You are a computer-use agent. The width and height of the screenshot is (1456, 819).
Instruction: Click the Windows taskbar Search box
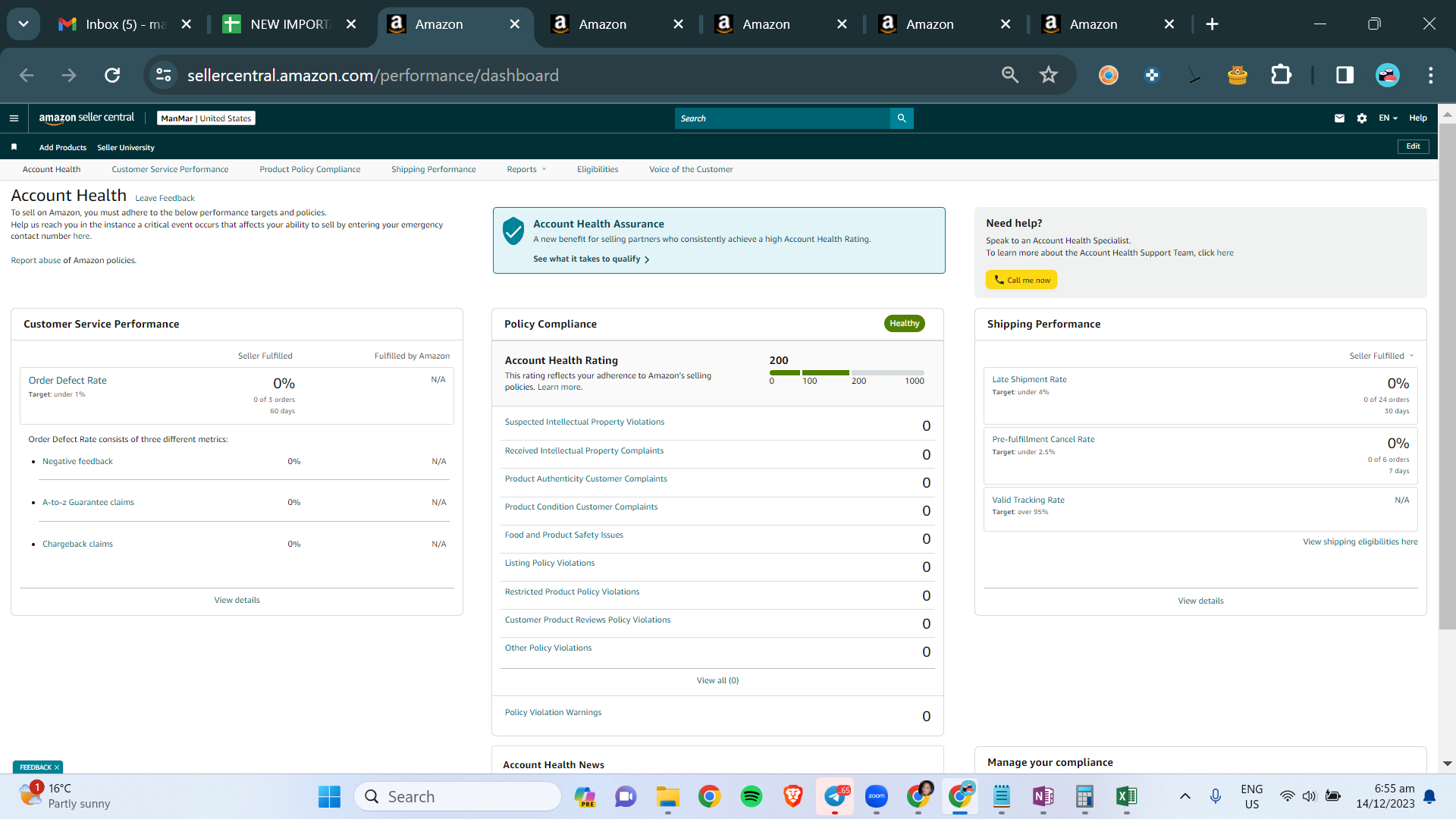[457, 796]
